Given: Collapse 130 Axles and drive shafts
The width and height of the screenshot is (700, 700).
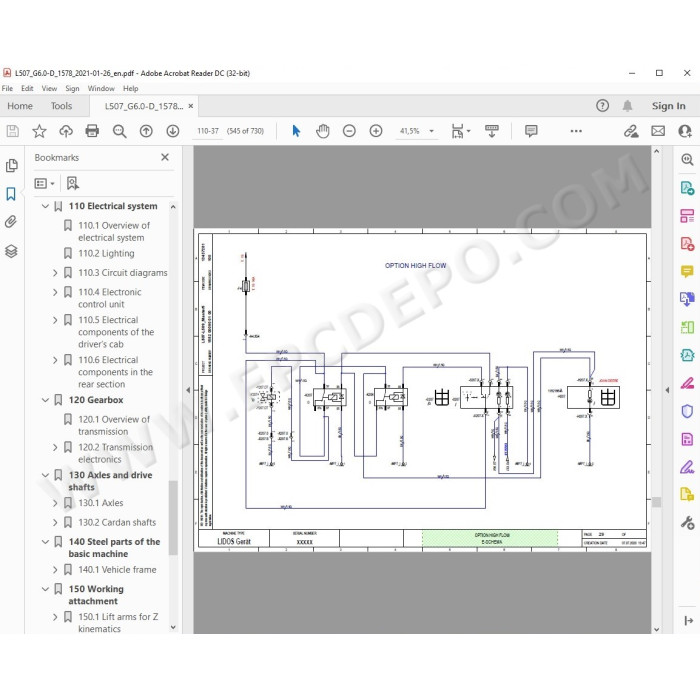Looking at the screenshot, I should tap(45, 475).
